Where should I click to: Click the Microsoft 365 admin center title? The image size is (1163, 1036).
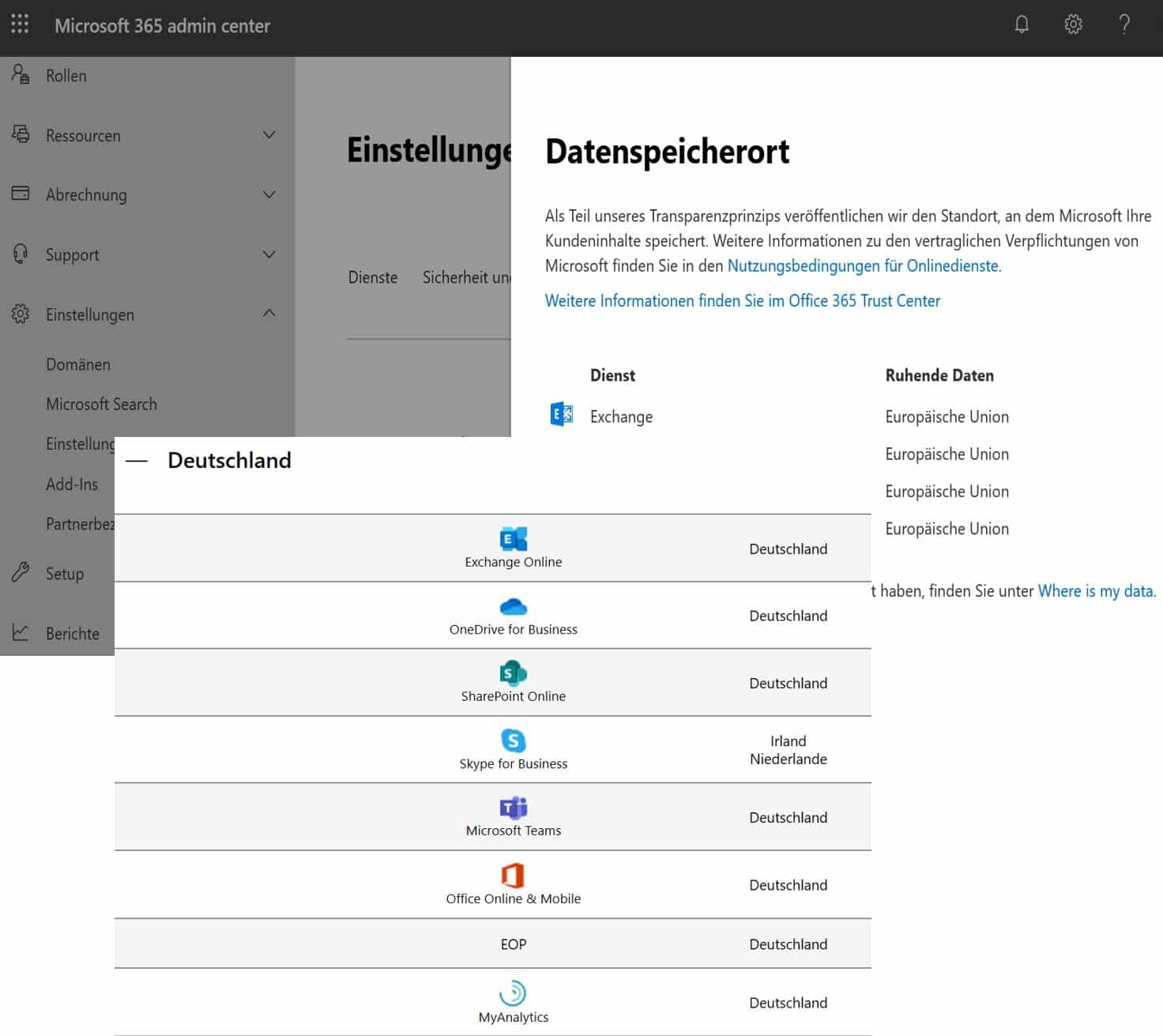click(162, 25)
